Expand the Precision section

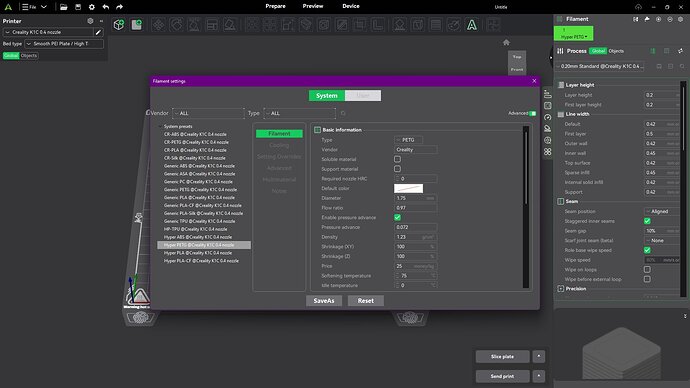[561, 289]
